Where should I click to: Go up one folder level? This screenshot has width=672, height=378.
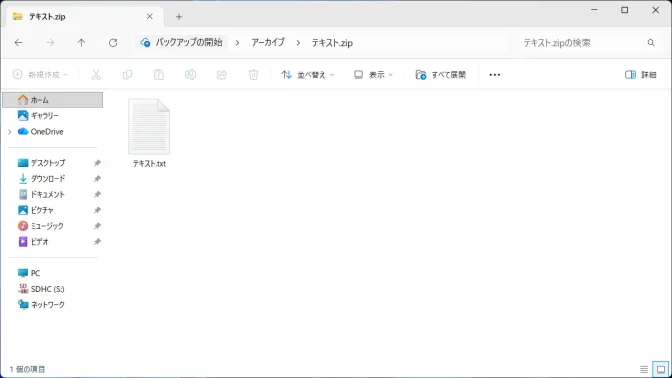pyautogui.click(x=81, y=42)
